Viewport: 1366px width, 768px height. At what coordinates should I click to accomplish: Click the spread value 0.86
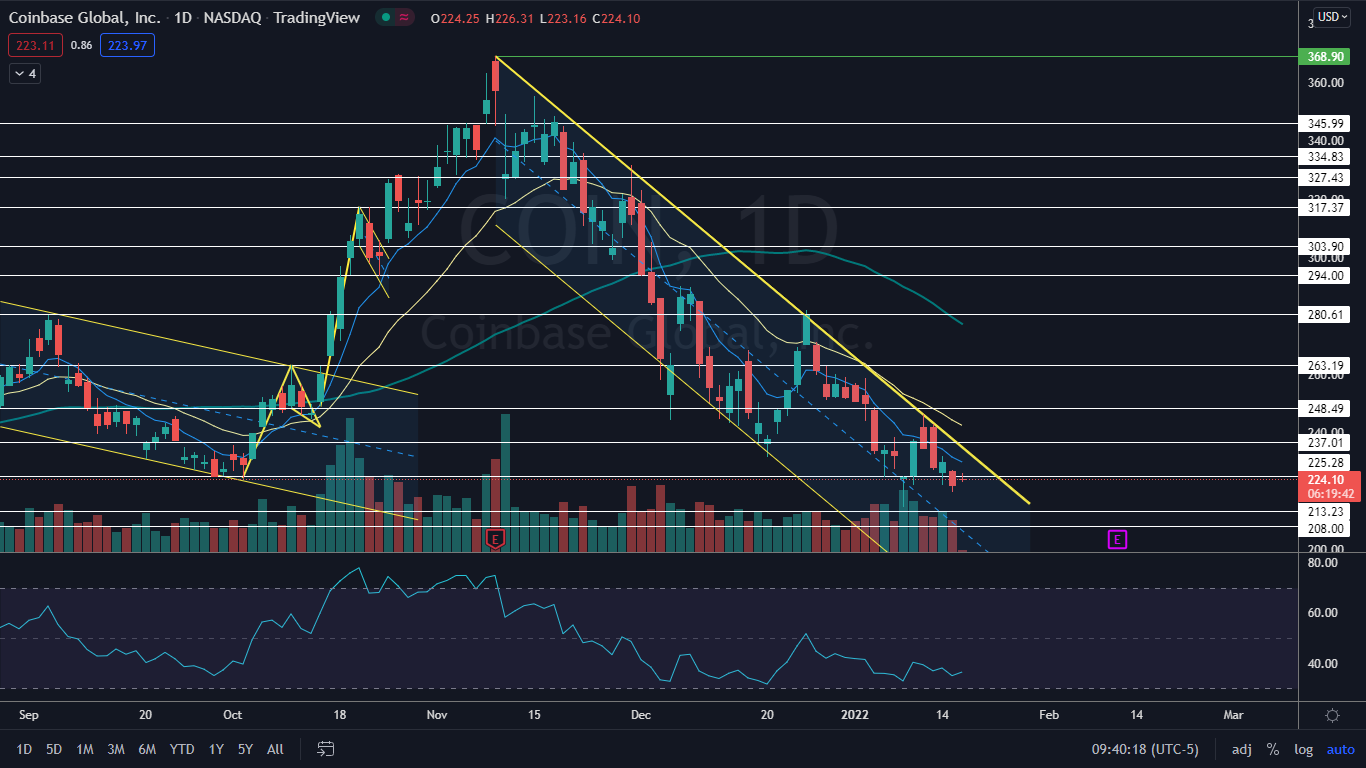click(82, 45)
